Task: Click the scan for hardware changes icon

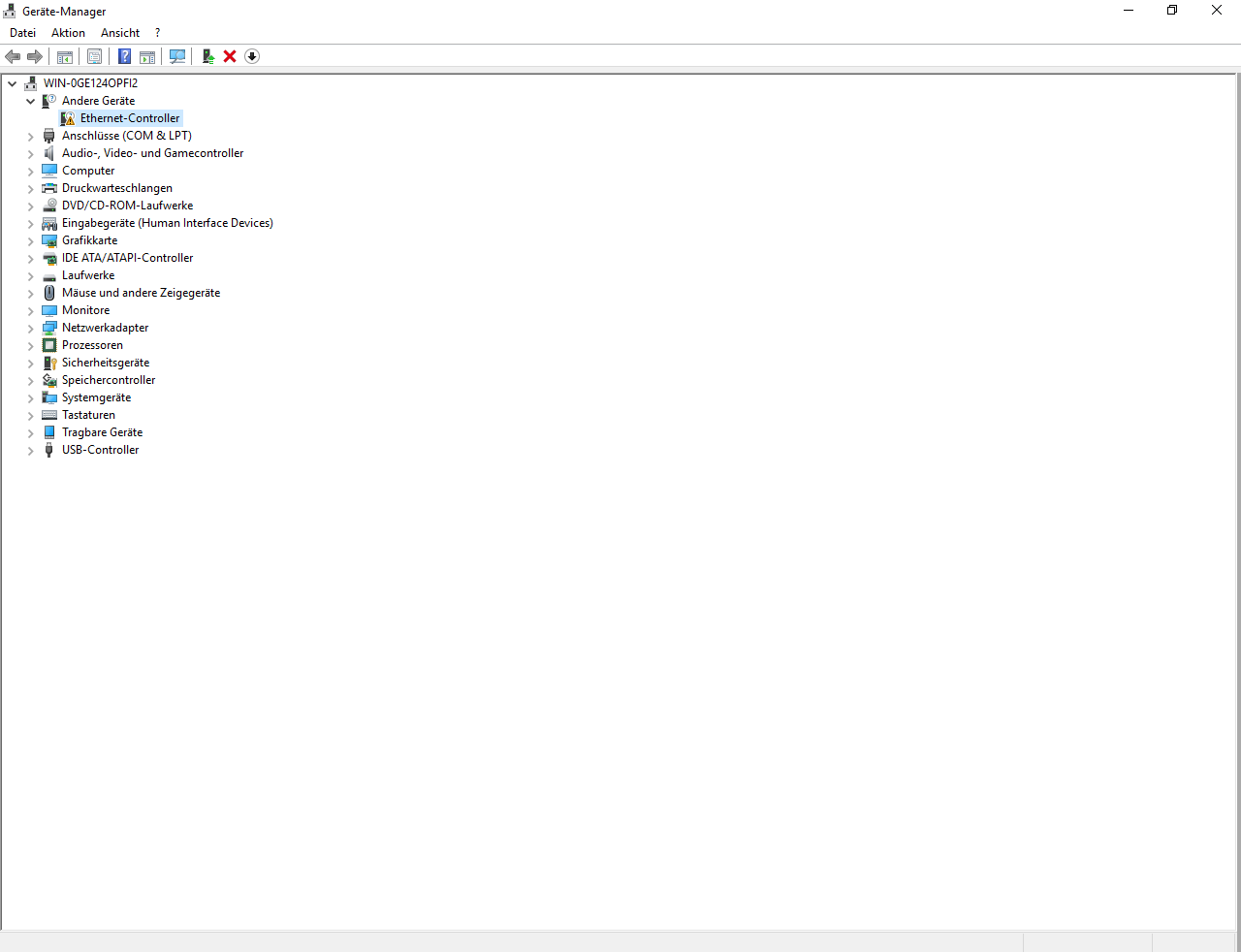Action: (177, 56)
